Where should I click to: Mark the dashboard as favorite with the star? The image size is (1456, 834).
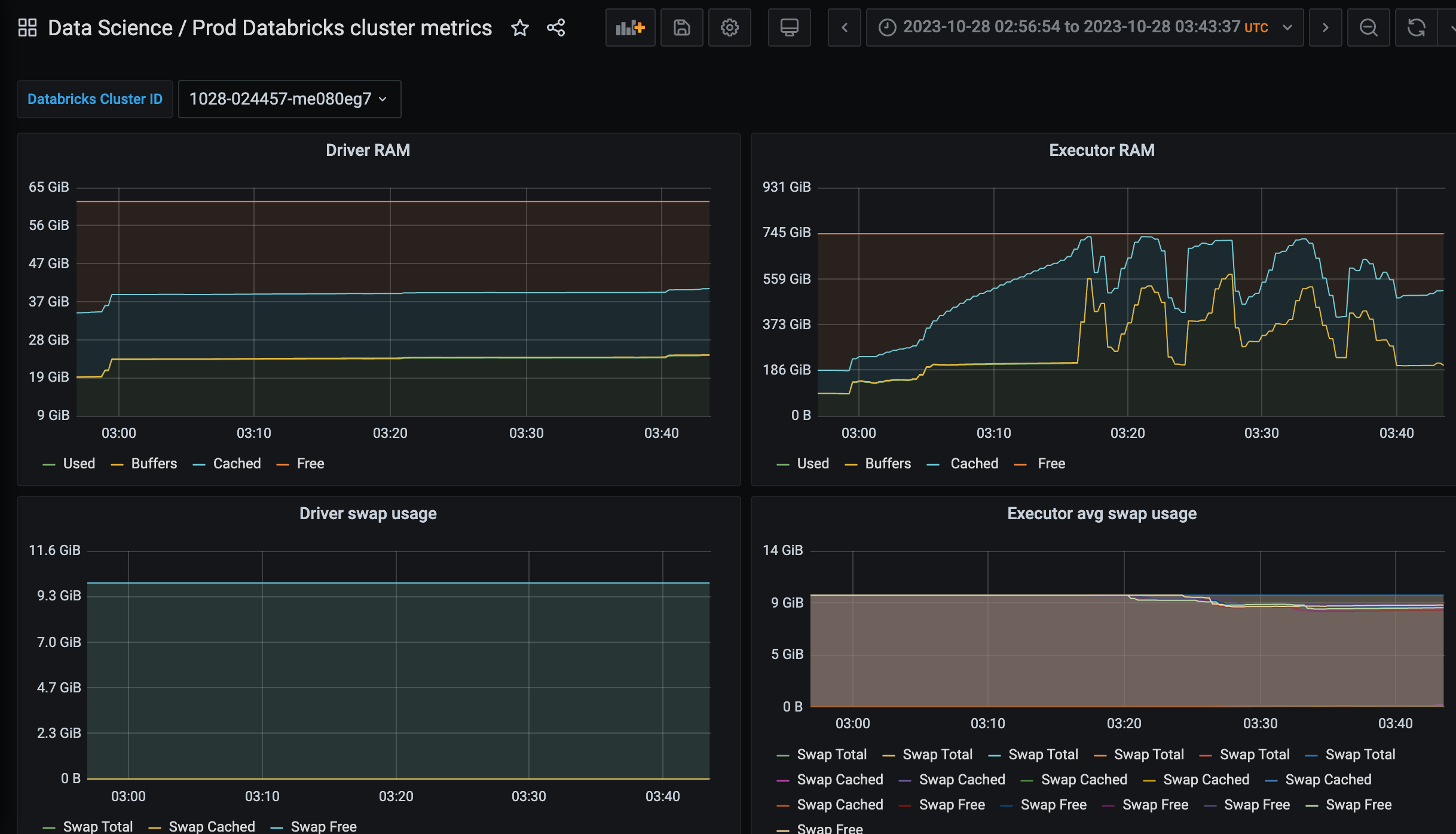click(x=520, y=27)
